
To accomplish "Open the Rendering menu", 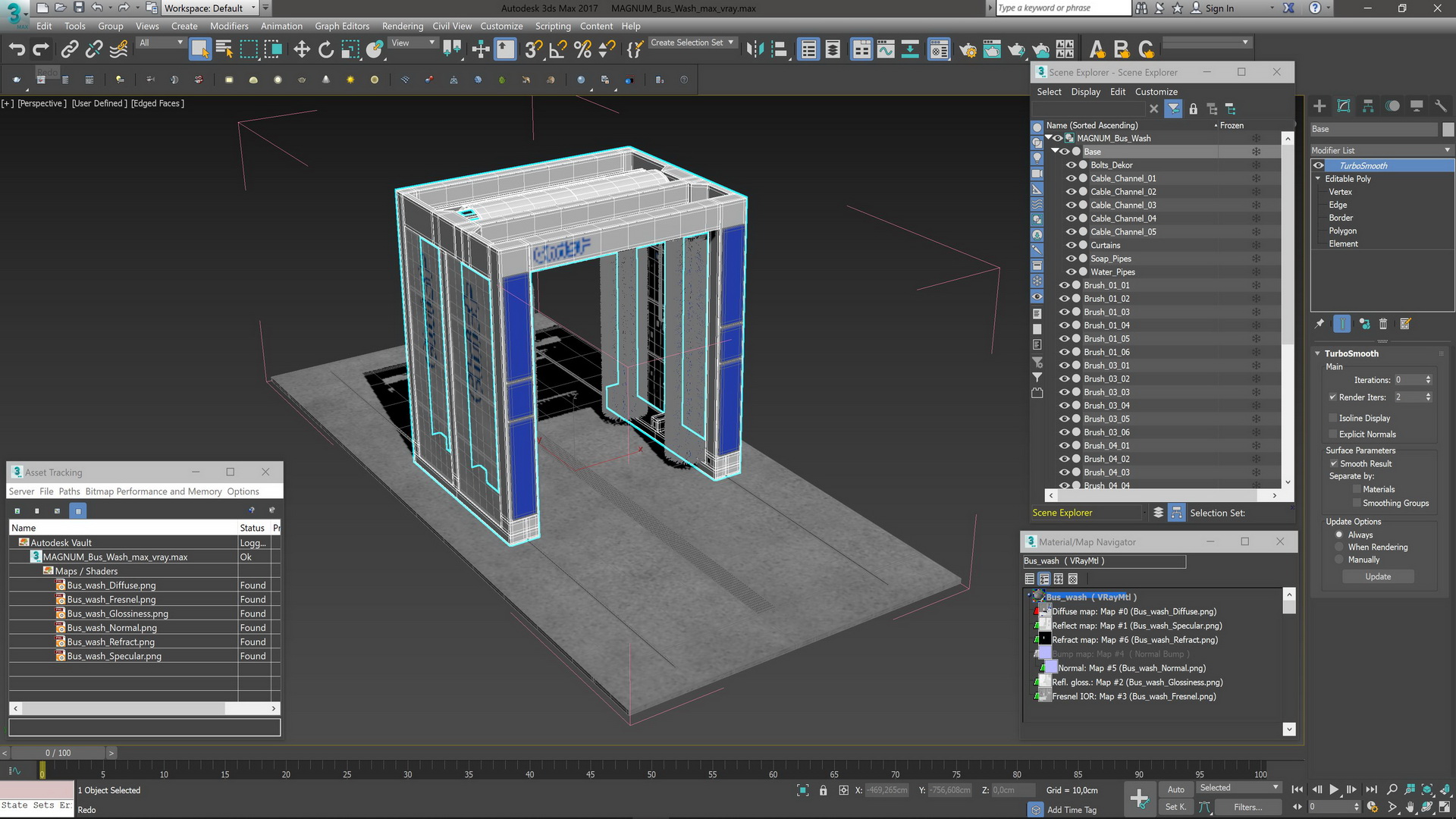I will 403,26.
